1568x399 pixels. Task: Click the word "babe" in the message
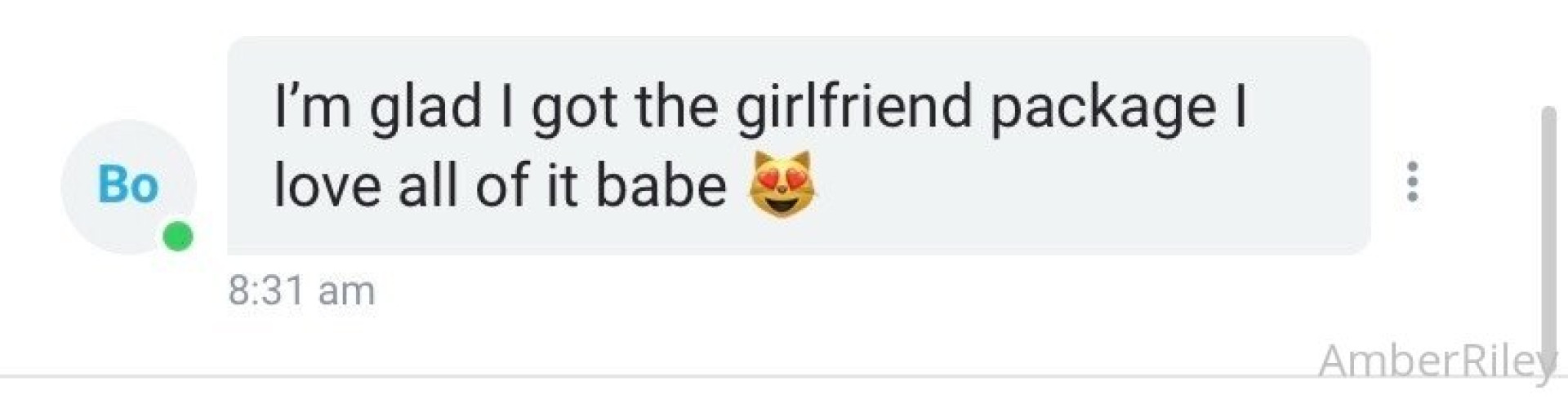[x=661, y=184]
